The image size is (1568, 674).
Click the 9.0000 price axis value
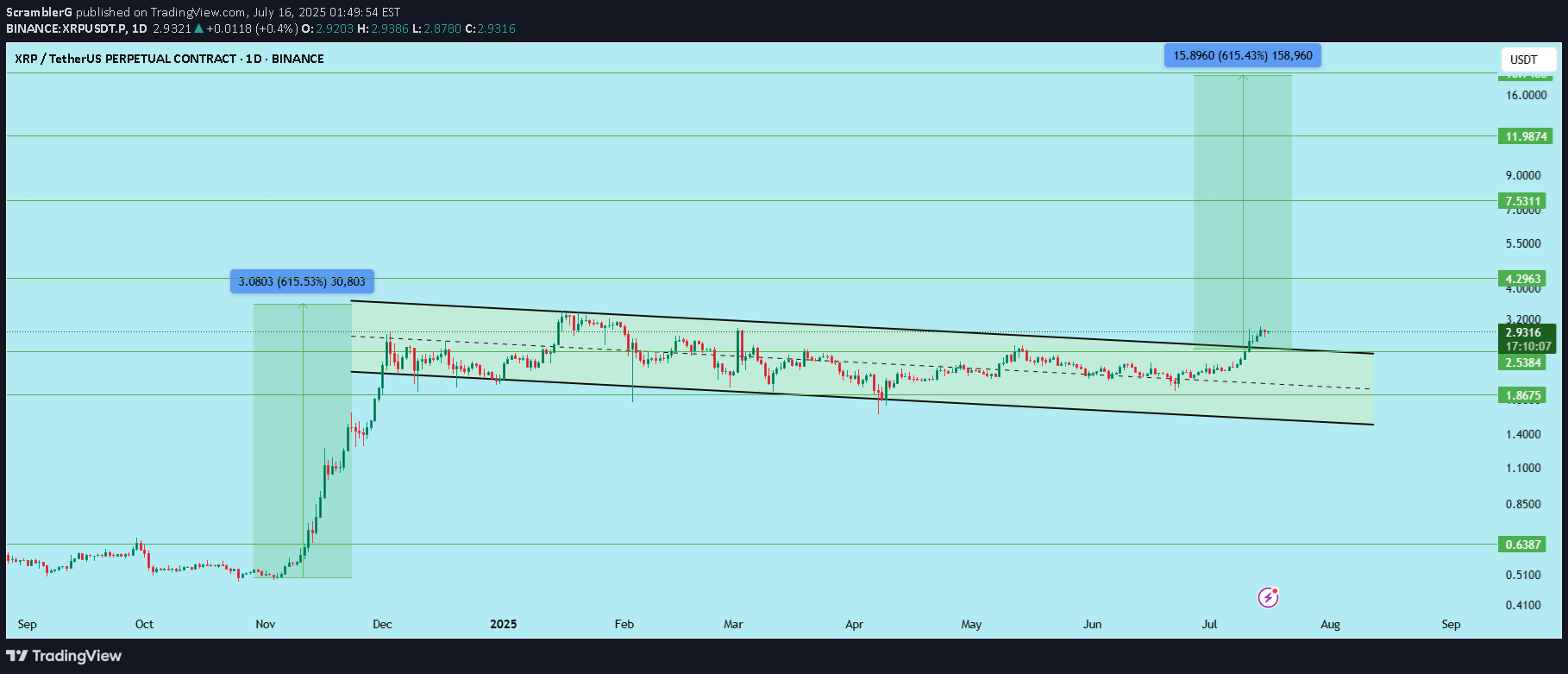click(1523, 175)
